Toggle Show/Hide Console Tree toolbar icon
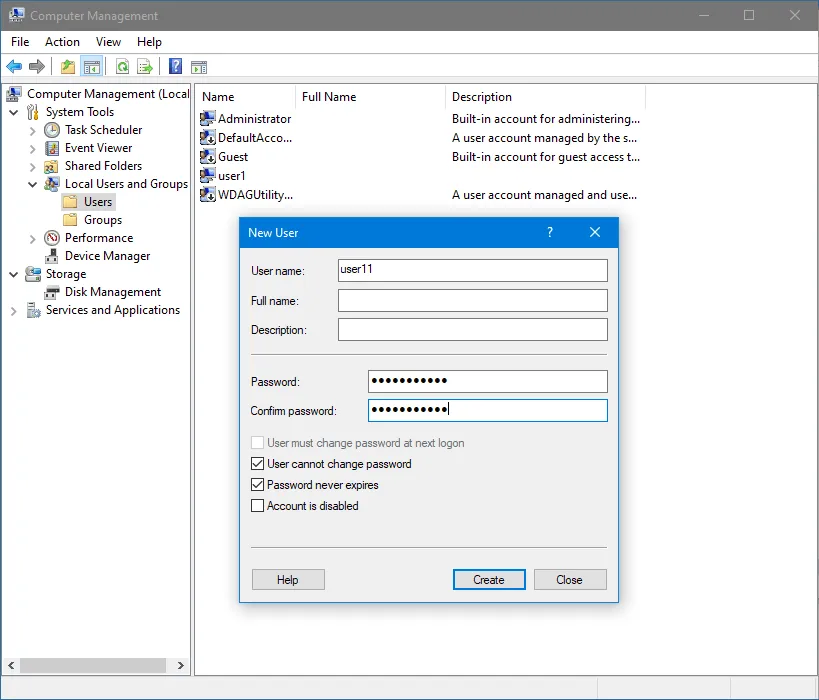 [x=91, y=67]
